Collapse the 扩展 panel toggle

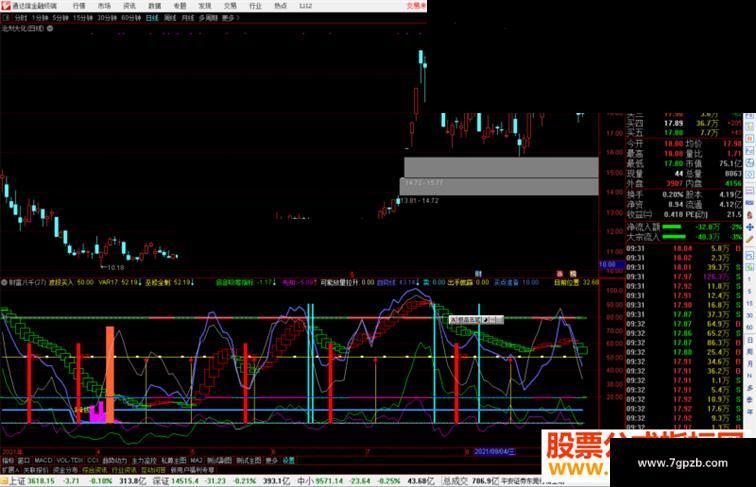[10, 470]
